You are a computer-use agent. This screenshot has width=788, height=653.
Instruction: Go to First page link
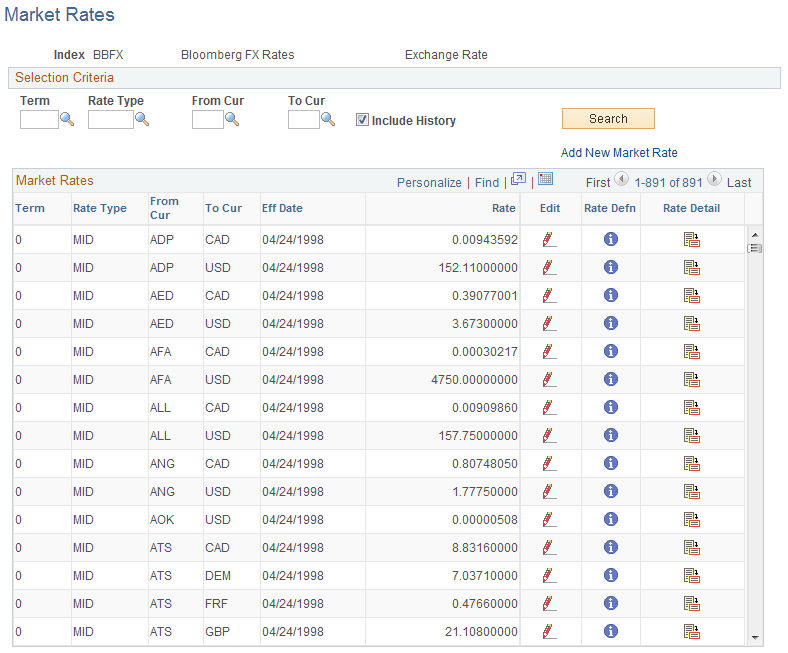[x=598, y=182]
